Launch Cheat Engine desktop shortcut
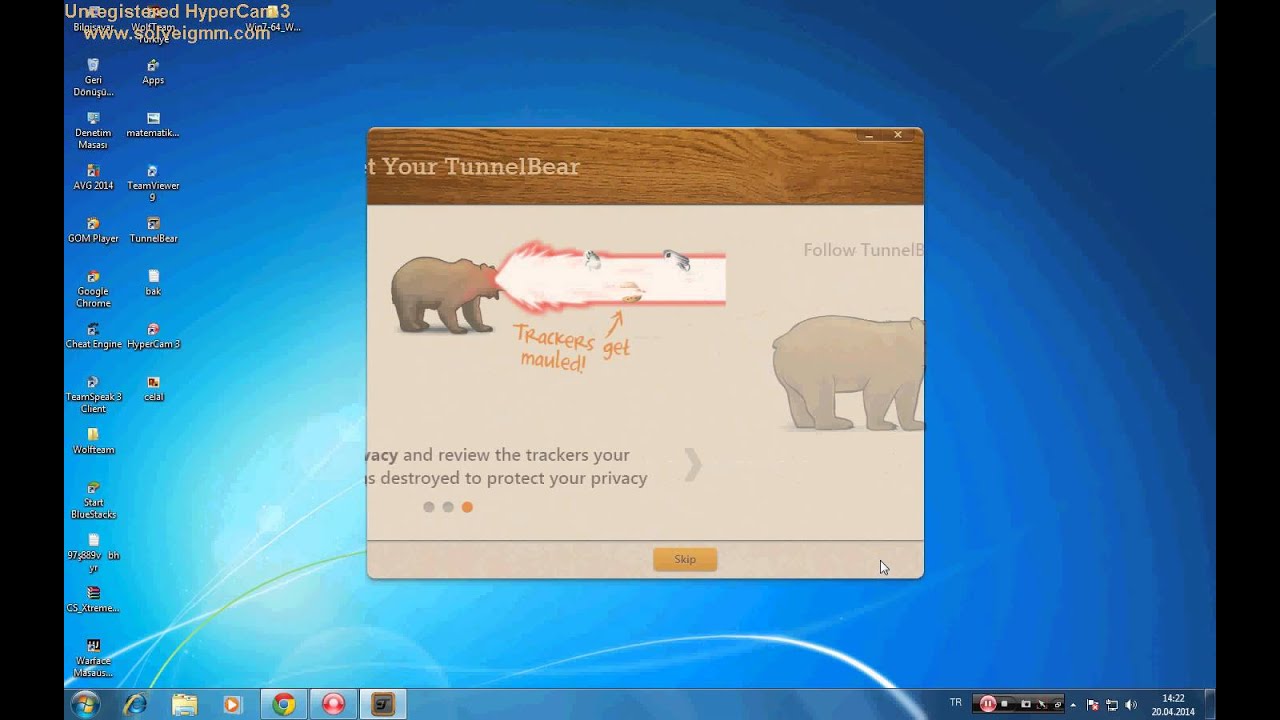This screenshot has height=720, width=1280. point(93,336)
